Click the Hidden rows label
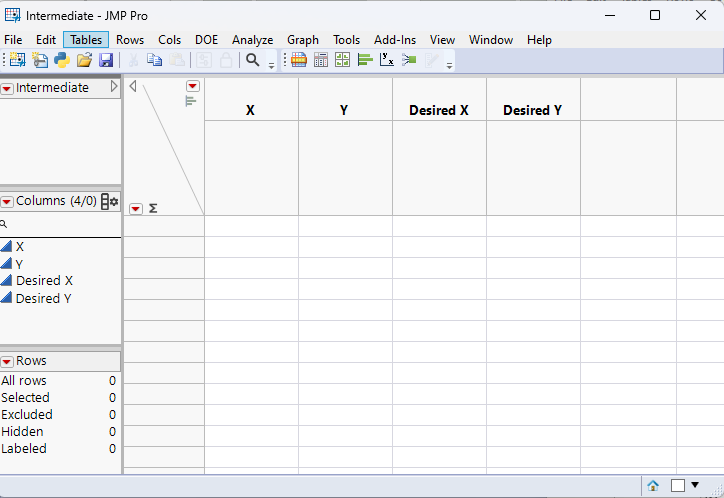 pos(22,432)
